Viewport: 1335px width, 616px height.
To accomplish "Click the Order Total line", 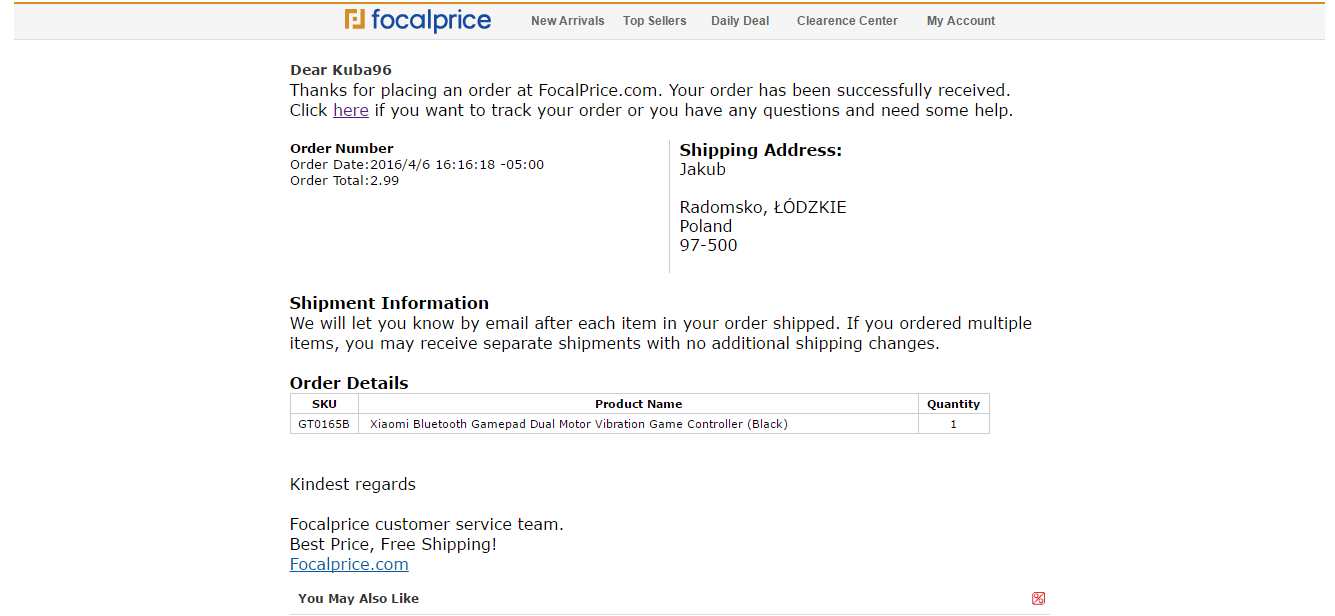I will click(x=344, y=181).
